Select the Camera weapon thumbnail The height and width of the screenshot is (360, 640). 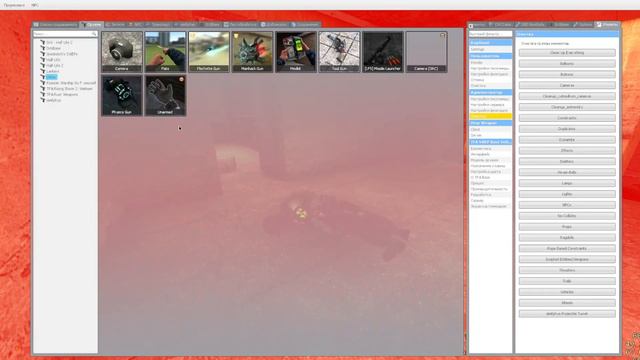(x=122, y=52)
